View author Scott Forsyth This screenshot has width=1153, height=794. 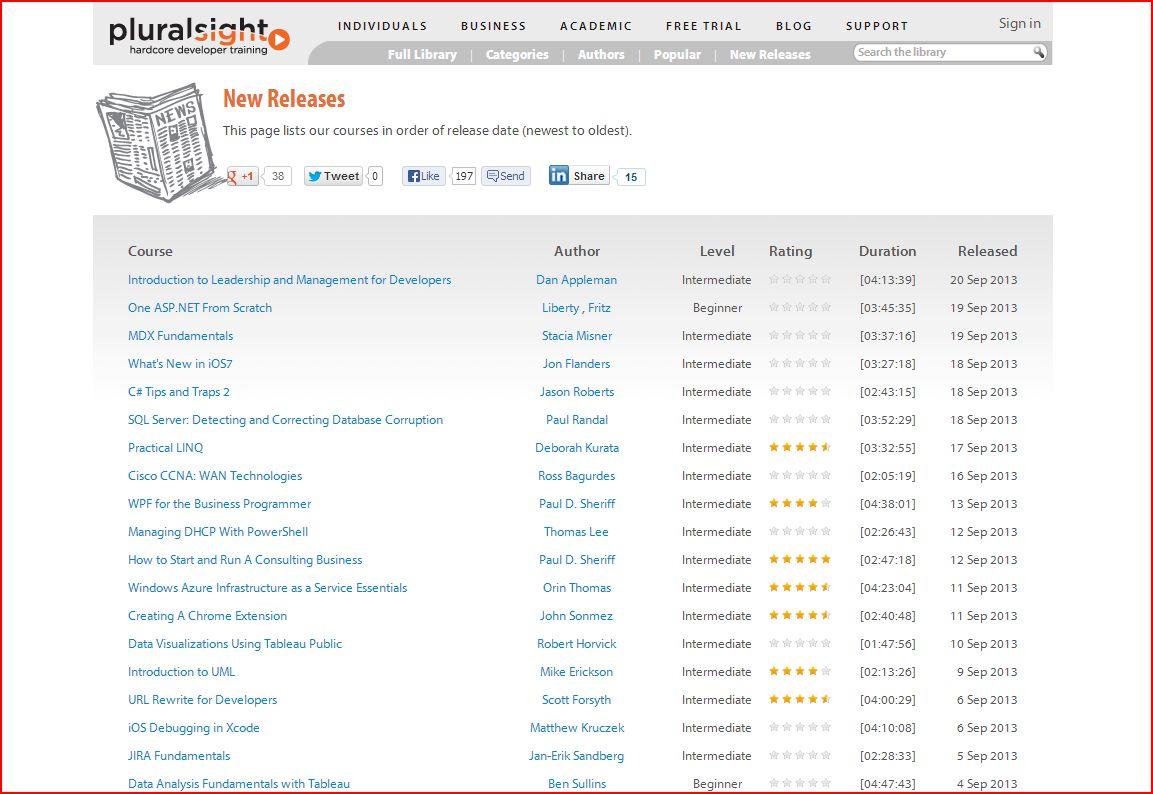576,699
